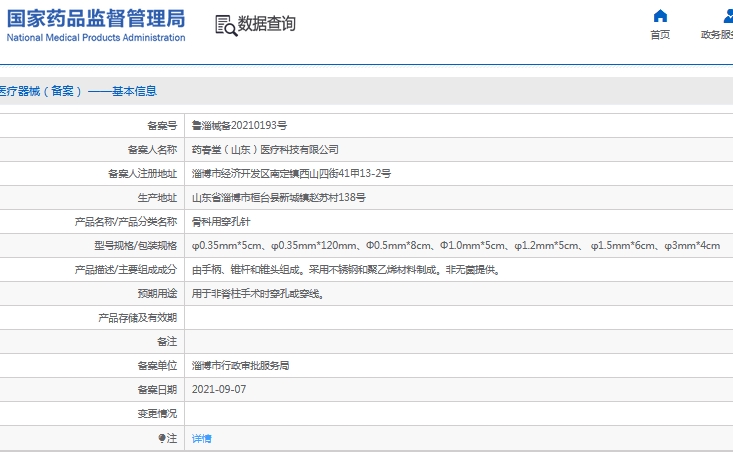Click the production address ending 赵苏村138号

tap(279, 198)
